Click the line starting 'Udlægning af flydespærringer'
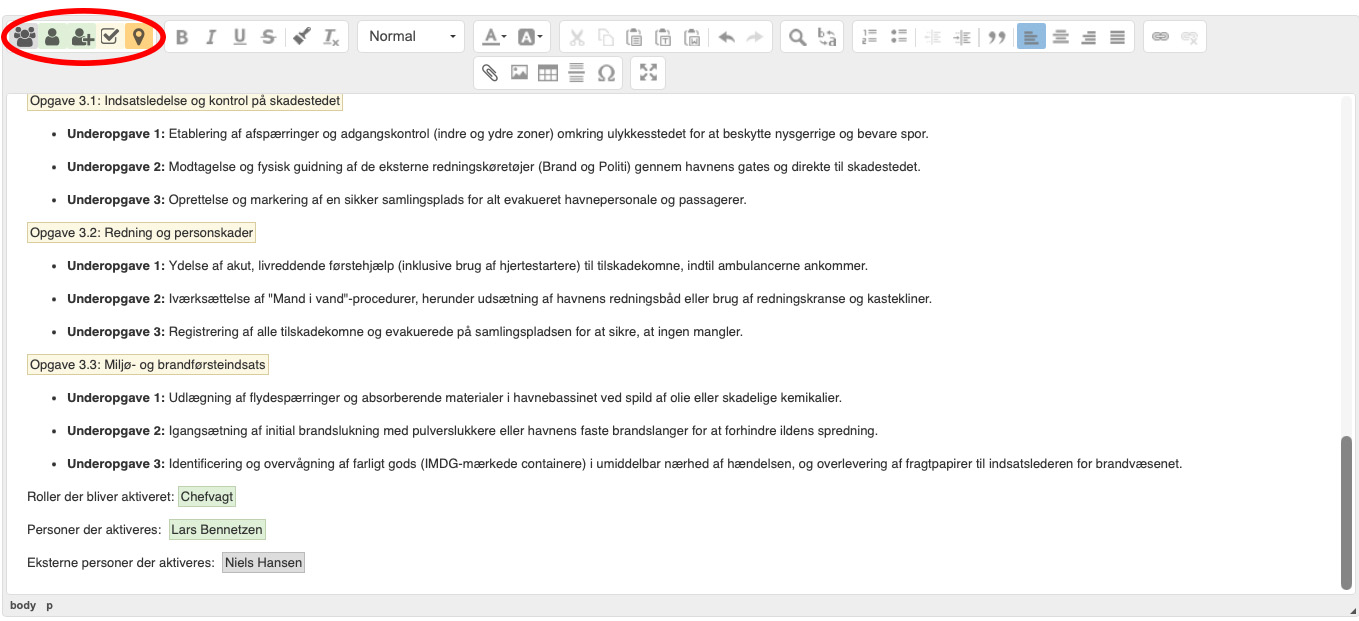The height and width of the screenshot is (621, 1359). (454, 398)
